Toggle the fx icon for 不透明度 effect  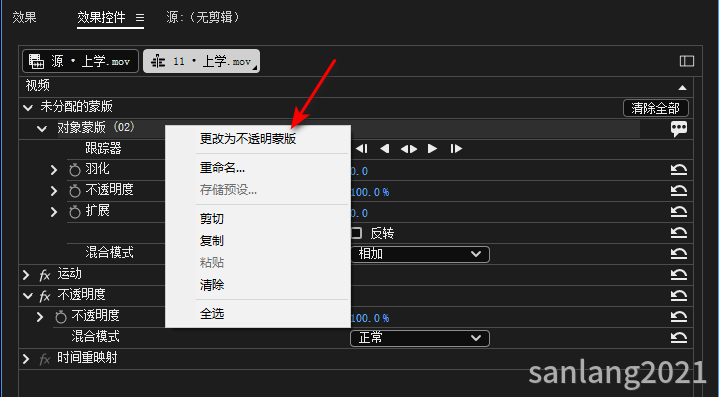point(44,296)
